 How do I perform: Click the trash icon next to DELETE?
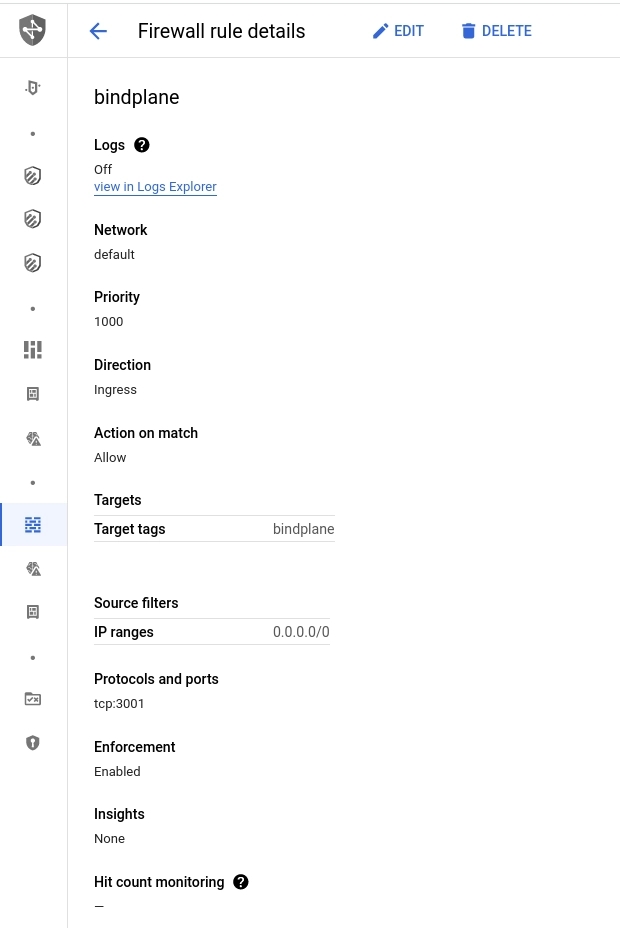(x=468, y=31)
